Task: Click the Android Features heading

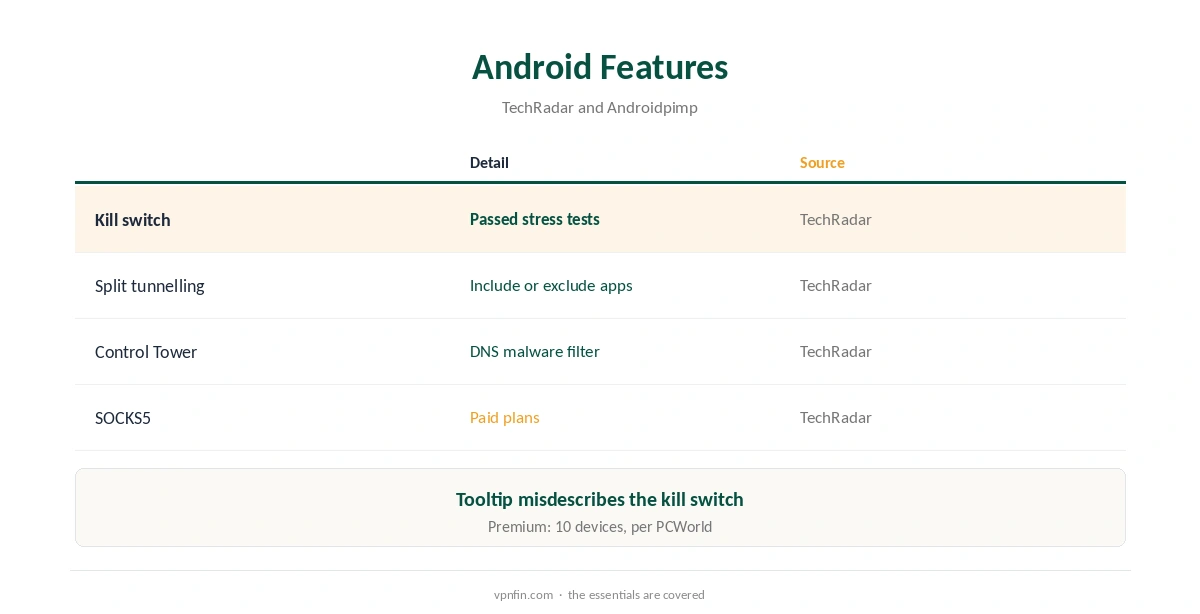Action: tap(600, 67)
